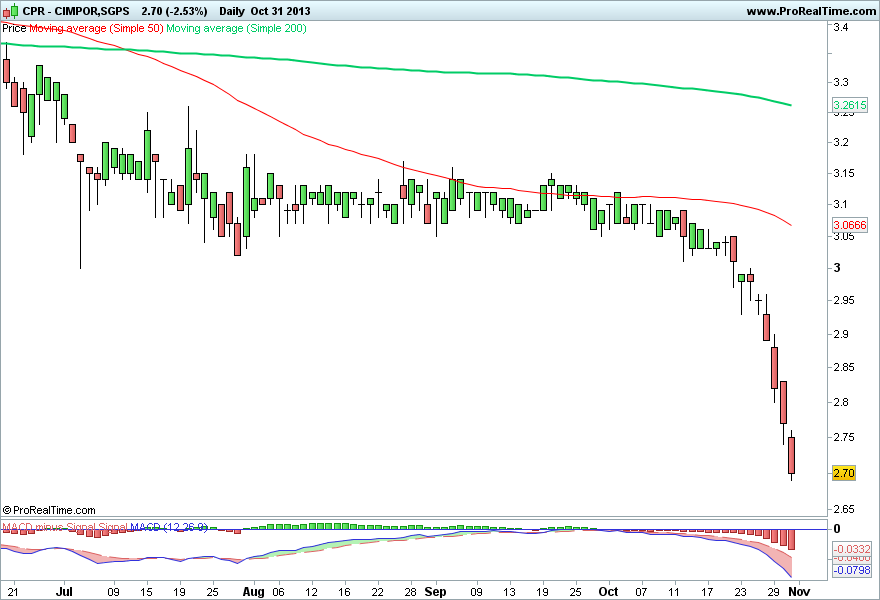Click the 29 date label on the time axis
Screen dimensions: 880x600
(774, 592)
